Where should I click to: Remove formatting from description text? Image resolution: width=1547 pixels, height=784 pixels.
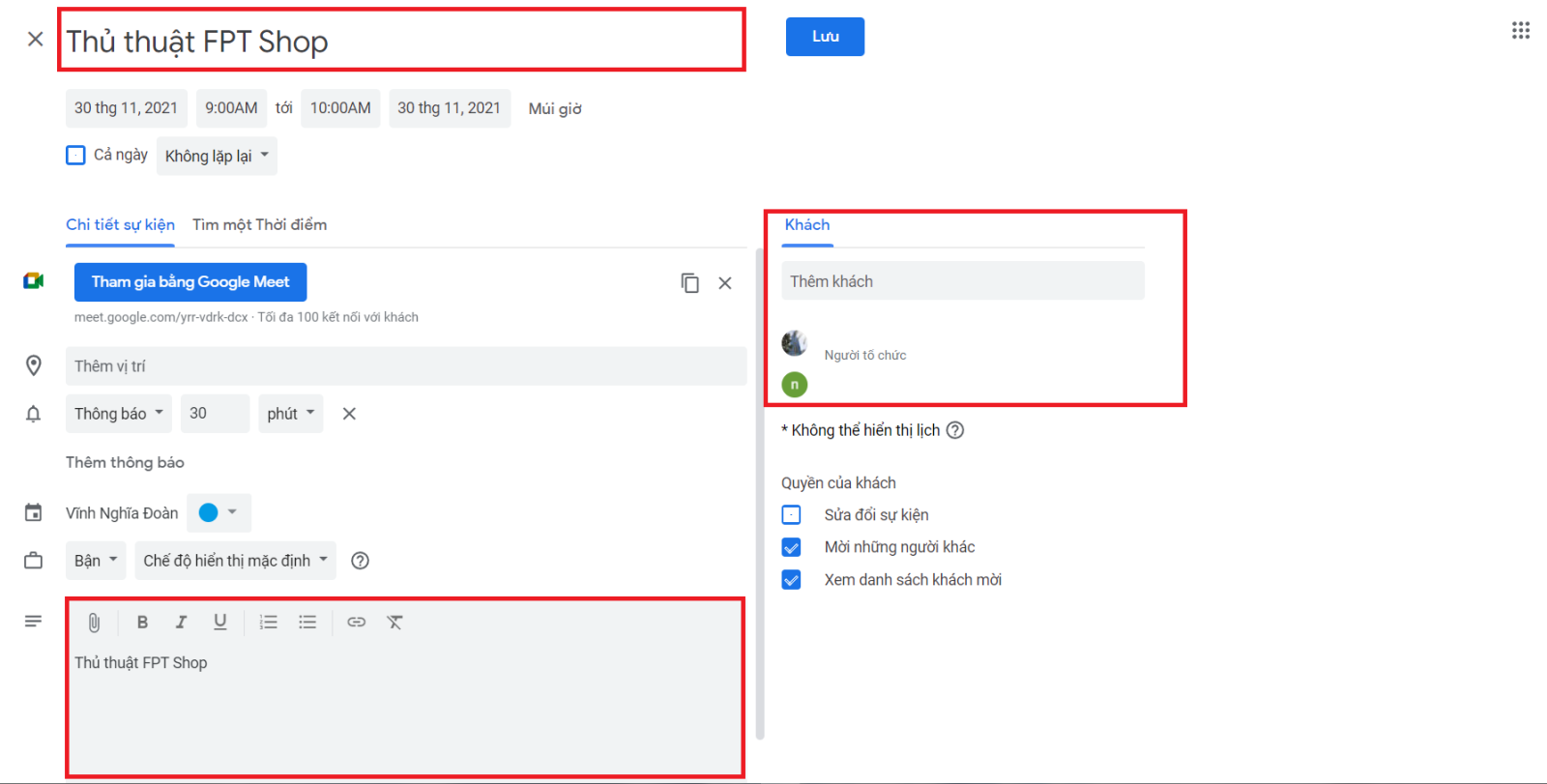tap(394, 623)
